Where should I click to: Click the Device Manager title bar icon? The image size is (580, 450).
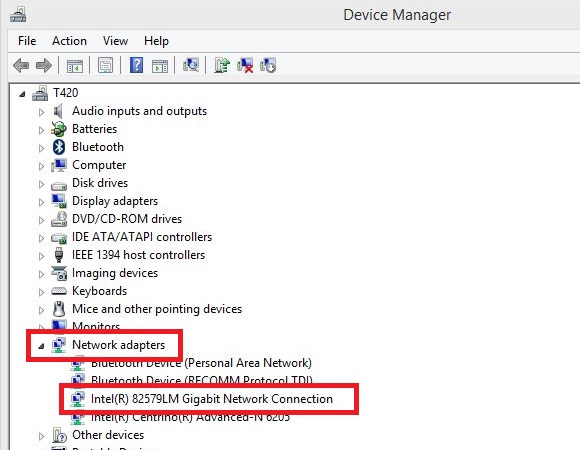(x=18, y=15)
